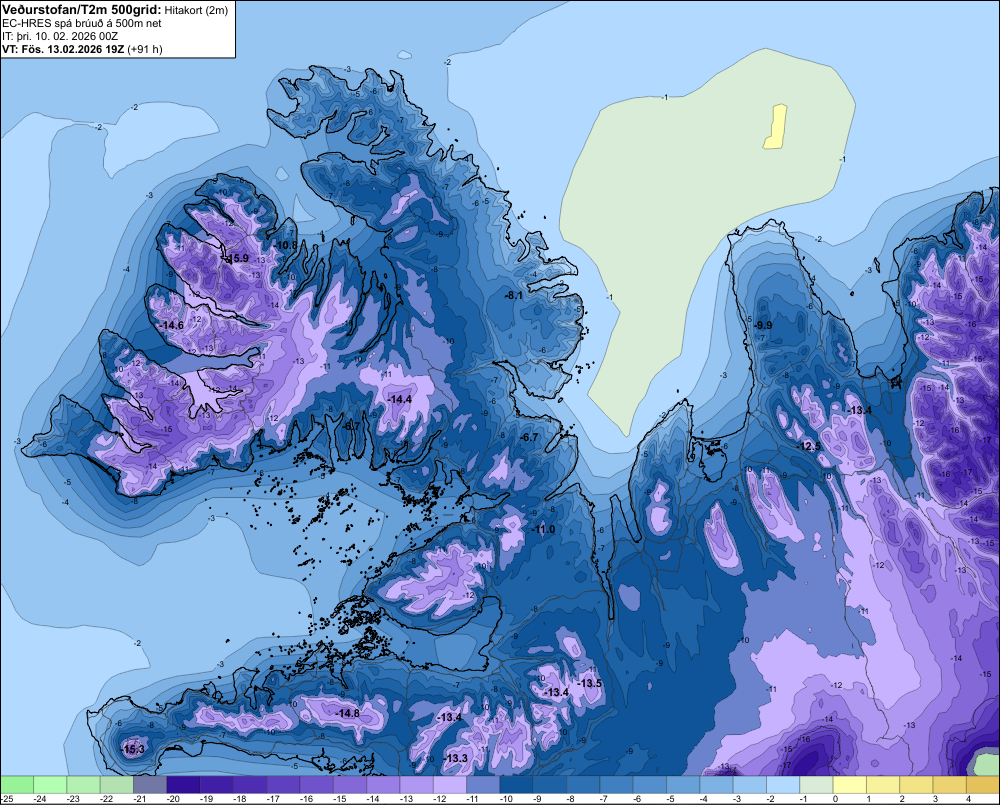This screenshot has width=1000, height=805.
Task: Click the header title 'Veðurstofan/T2m 500grid:'
Action: pyautogui.click(x=82, y=10)
